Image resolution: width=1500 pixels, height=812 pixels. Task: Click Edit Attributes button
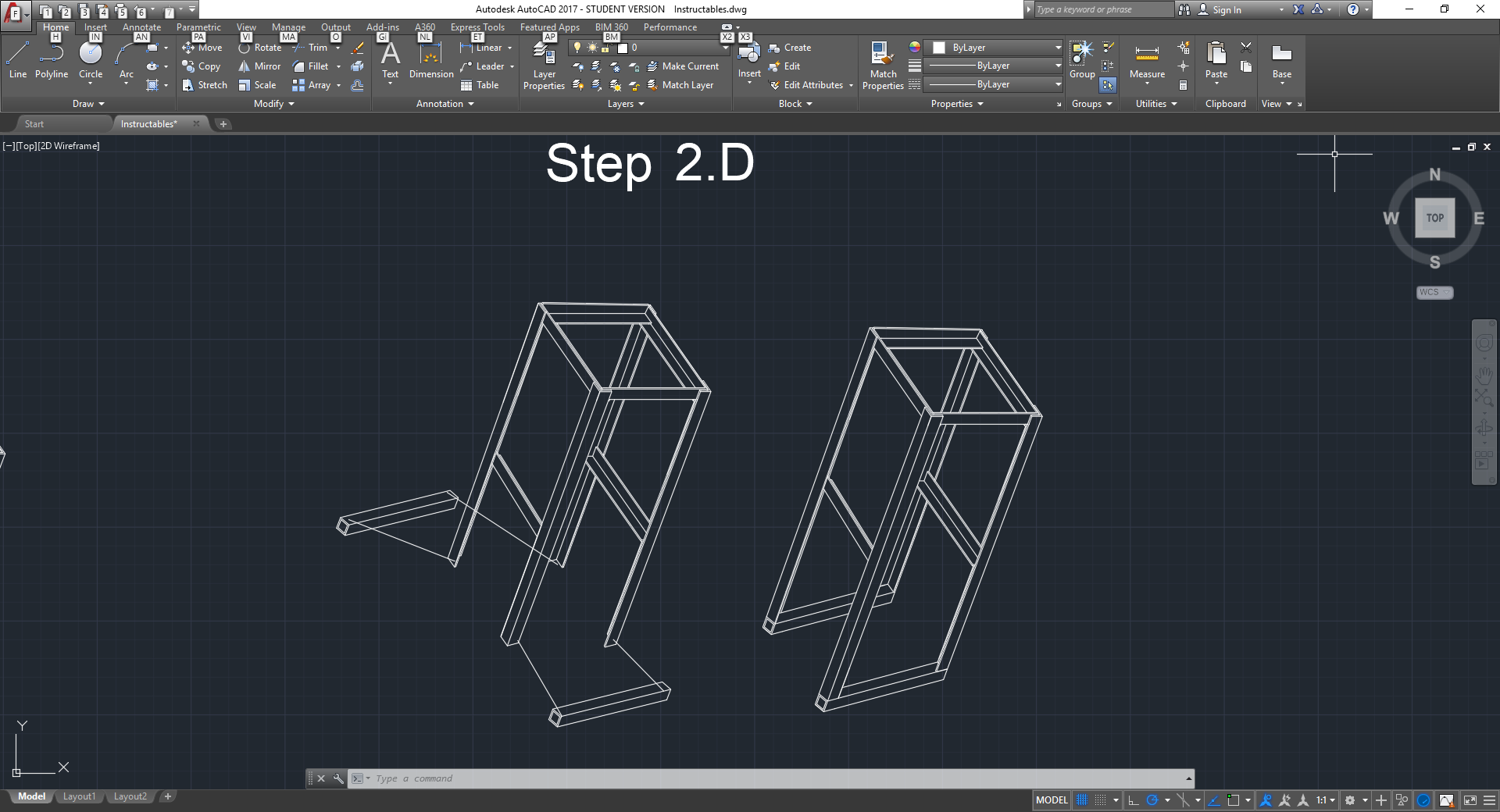(806, 85)
